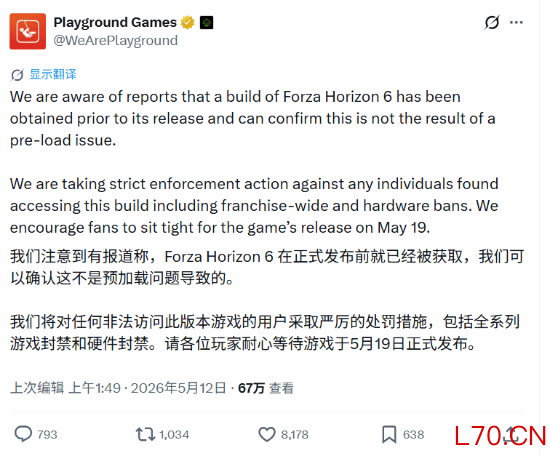The width and height of the screenshot is (550, 456).
Task: Click the share icon behind watermark
Action: [x=511, y=434]
